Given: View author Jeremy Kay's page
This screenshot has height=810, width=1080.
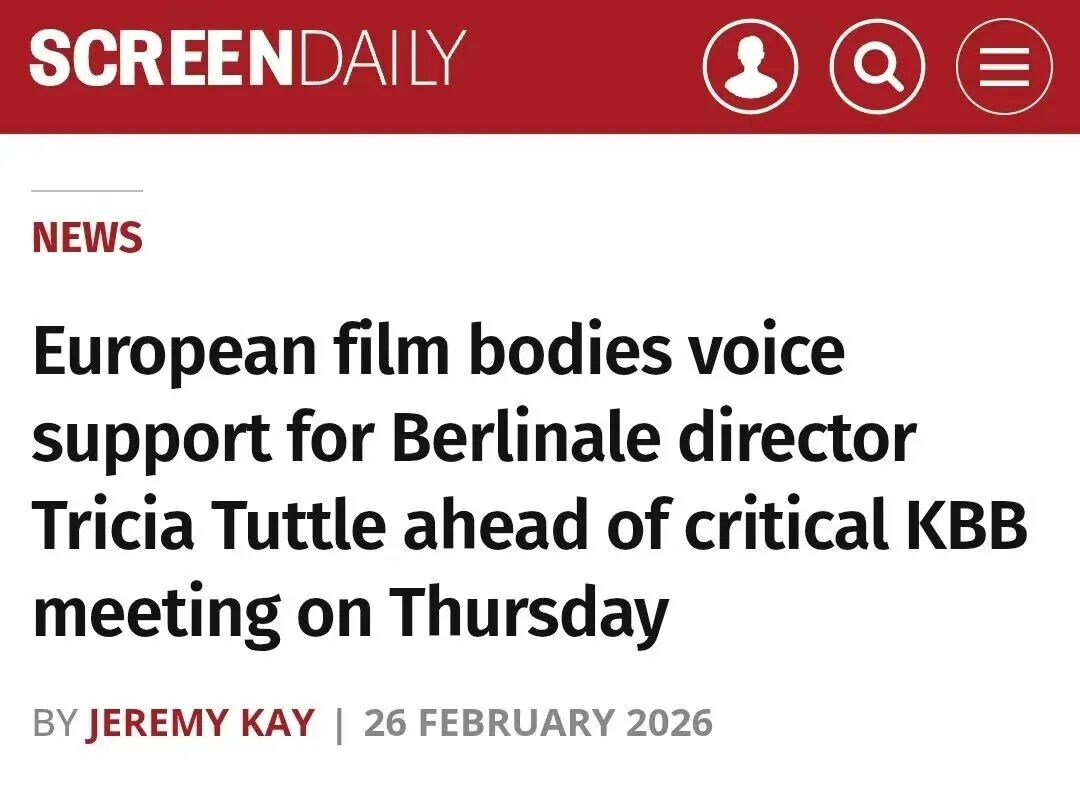Looking at the screenshot, I should [201, 722].
